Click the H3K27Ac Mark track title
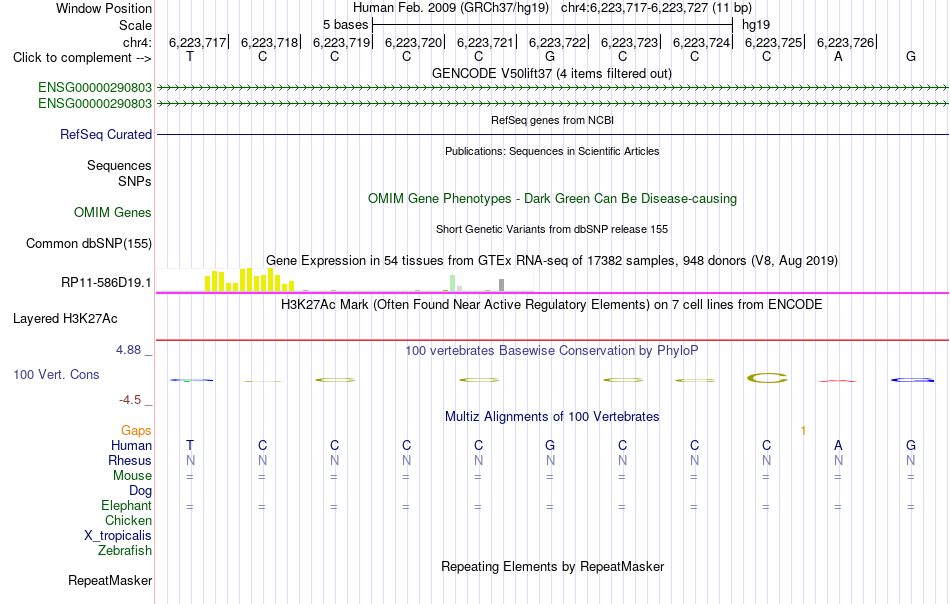 [552, 304]
